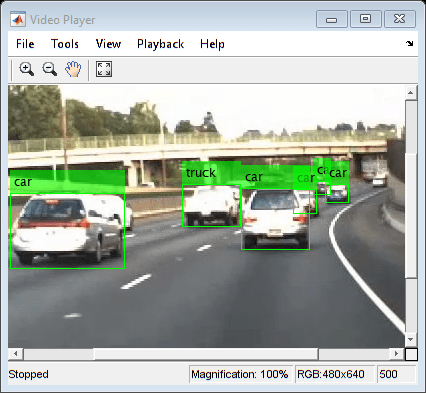The height and width of the screenshot is (393, 426).
Task: Open the File menu
Action: click(25, 44)
